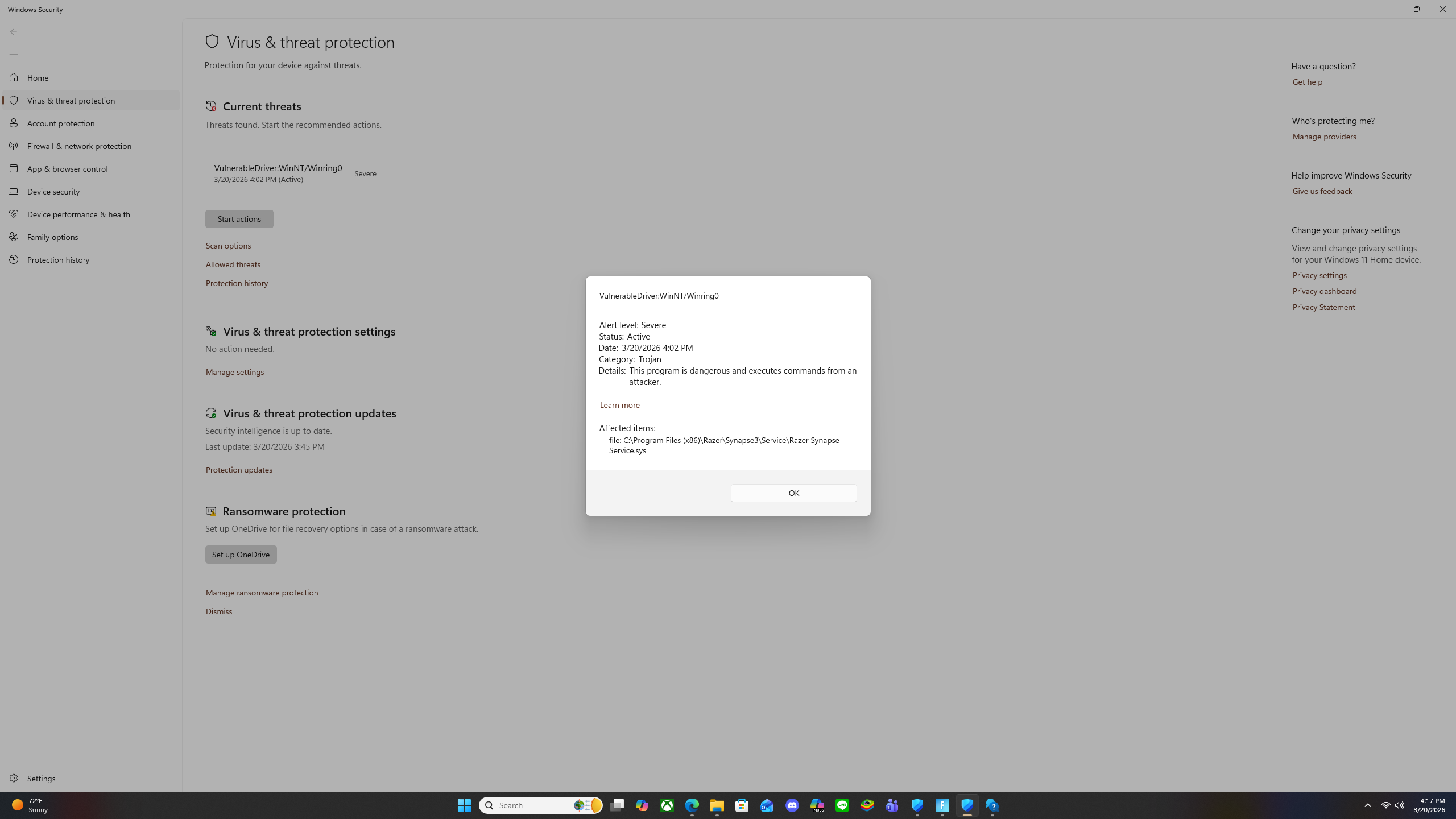Select Account protection menu item
Screen dimensions: 1456x819
pyautogui.click(x=61, y=123)
